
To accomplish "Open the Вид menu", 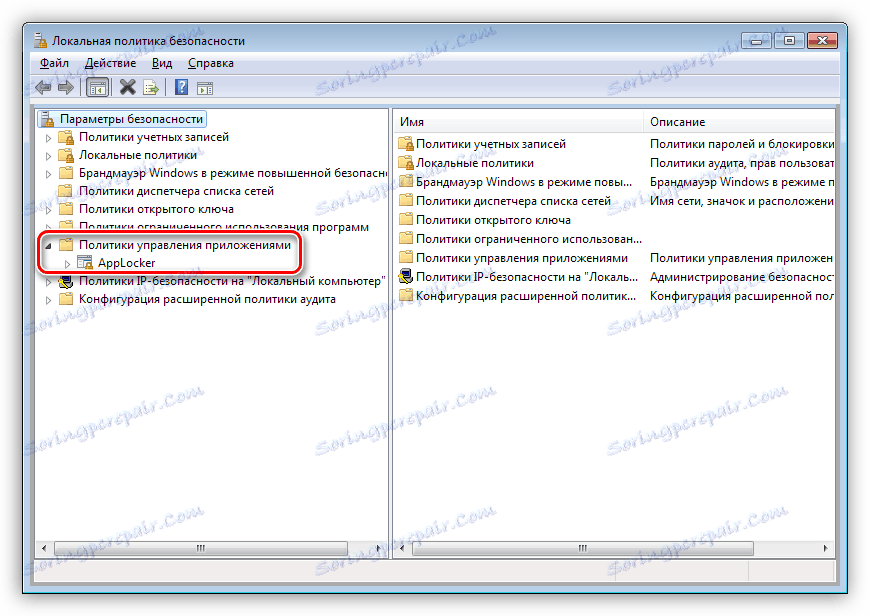I will (x=162, y=62).
